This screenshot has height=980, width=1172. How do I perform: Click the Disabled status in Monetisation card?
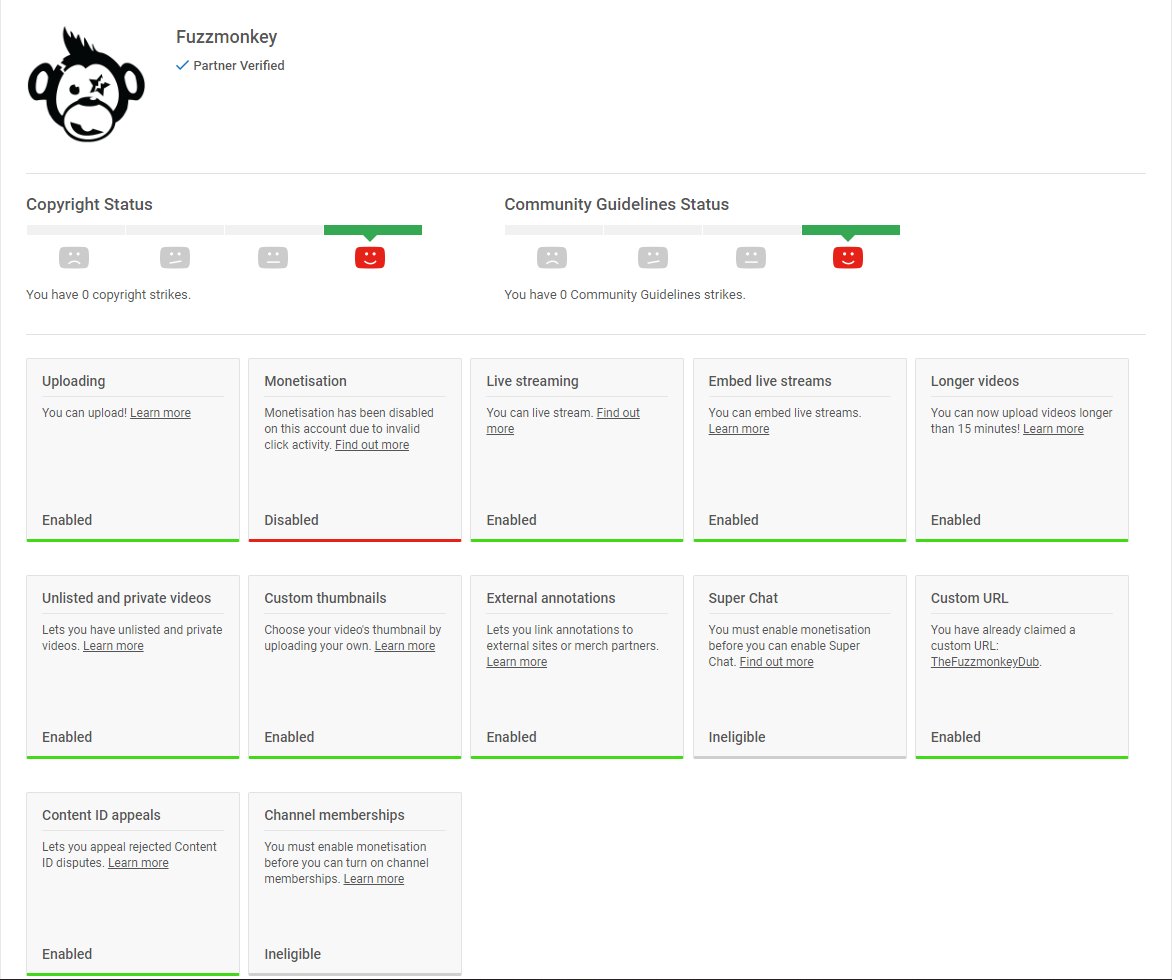tap(291, 520)
